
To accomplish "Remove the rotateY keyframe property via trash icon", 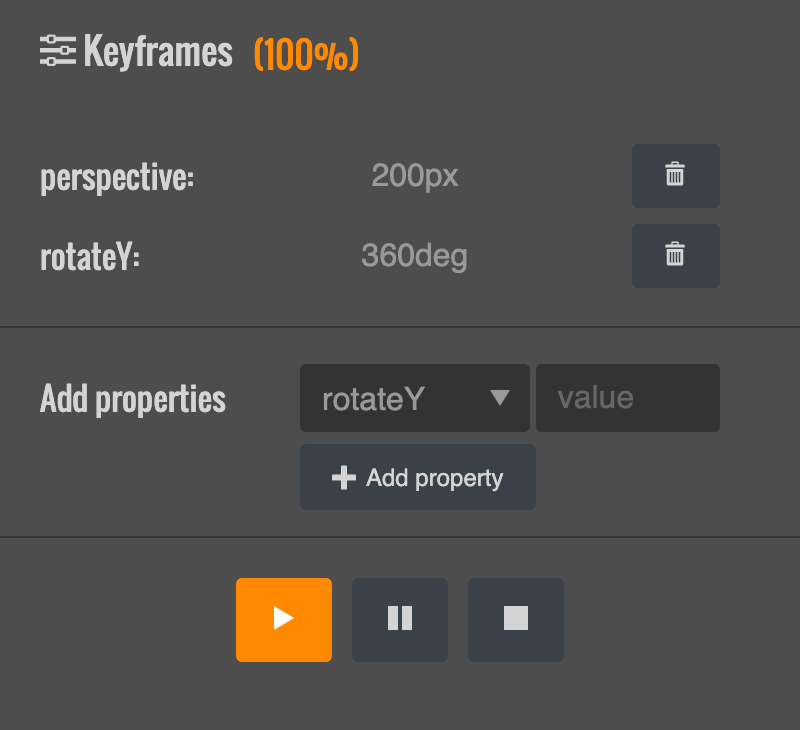I will pyautogui.click(x=675, y=256).
